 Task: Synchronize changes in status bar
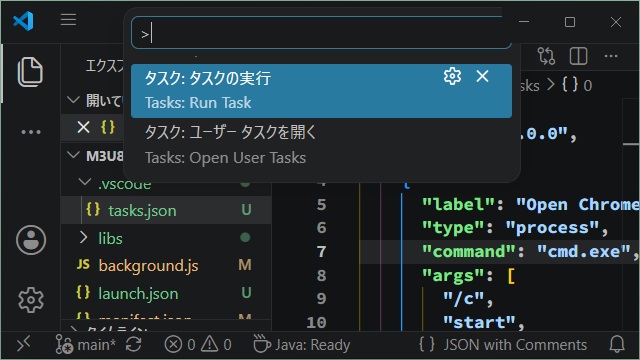[133, 345]
